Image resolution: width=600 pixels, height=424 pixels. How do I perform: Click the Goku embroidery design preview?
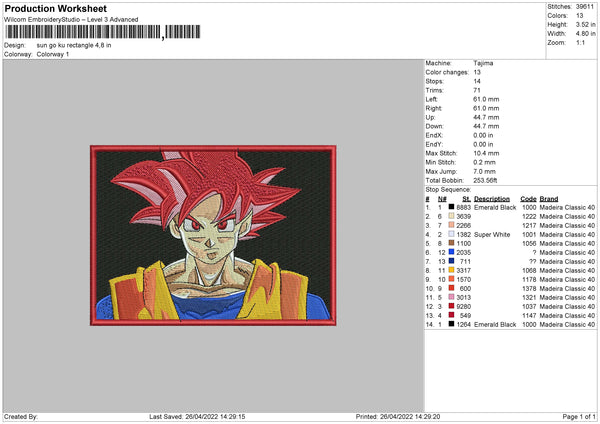[x=213, y=235]
